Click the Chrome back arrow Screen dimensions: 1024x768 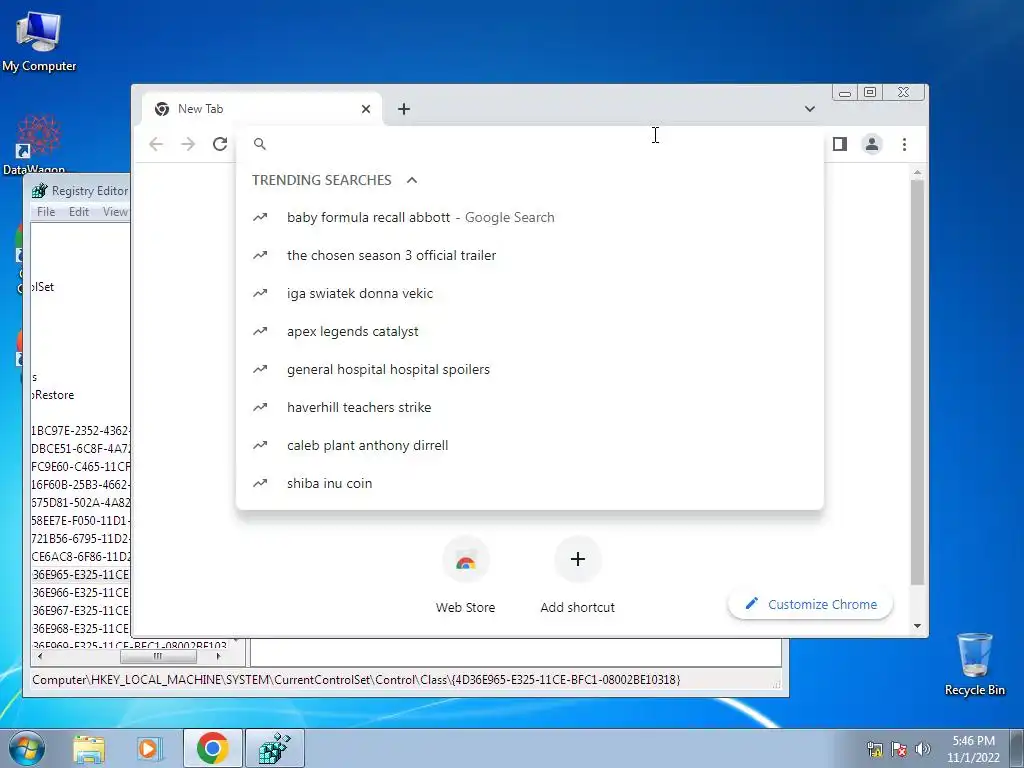(156, 144)
